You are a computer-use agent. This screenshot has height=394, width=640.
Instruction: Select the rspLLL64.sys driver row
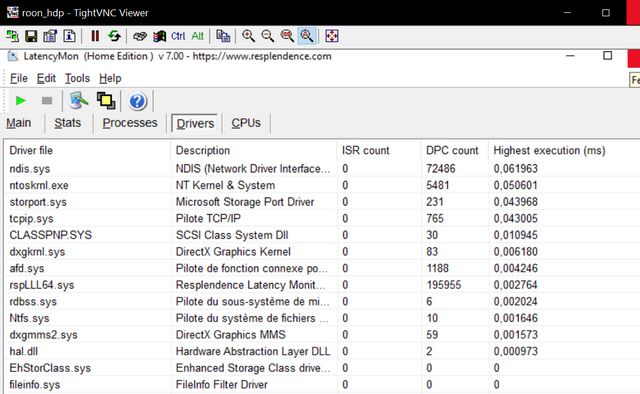(x=322, y=285)
